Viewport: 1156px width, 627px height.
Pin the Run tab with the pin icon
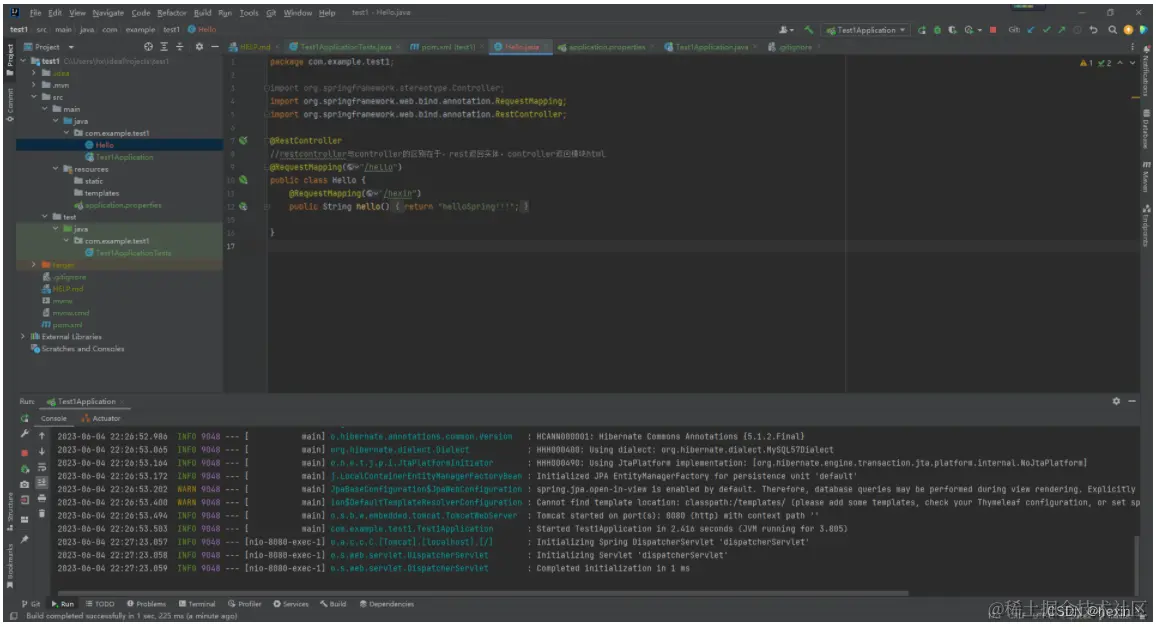tap(24, 539)
